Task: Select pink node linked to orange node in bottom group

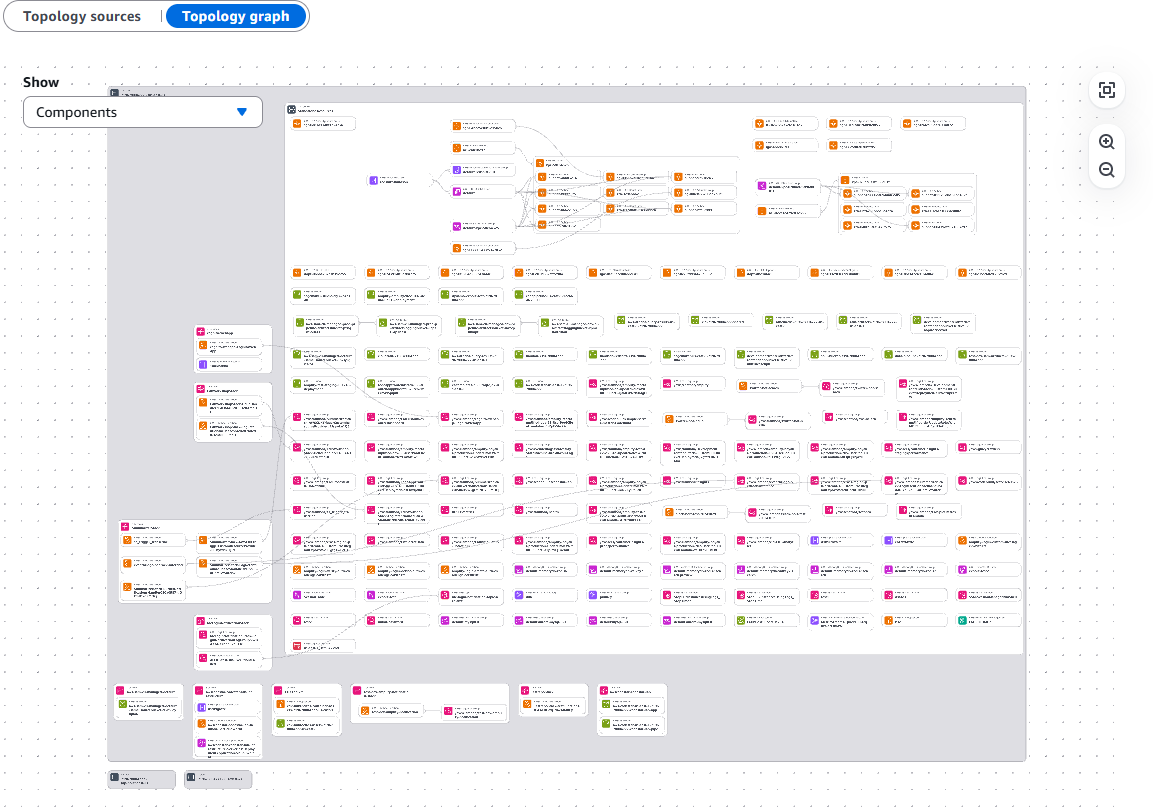Action: click(443, 712)
